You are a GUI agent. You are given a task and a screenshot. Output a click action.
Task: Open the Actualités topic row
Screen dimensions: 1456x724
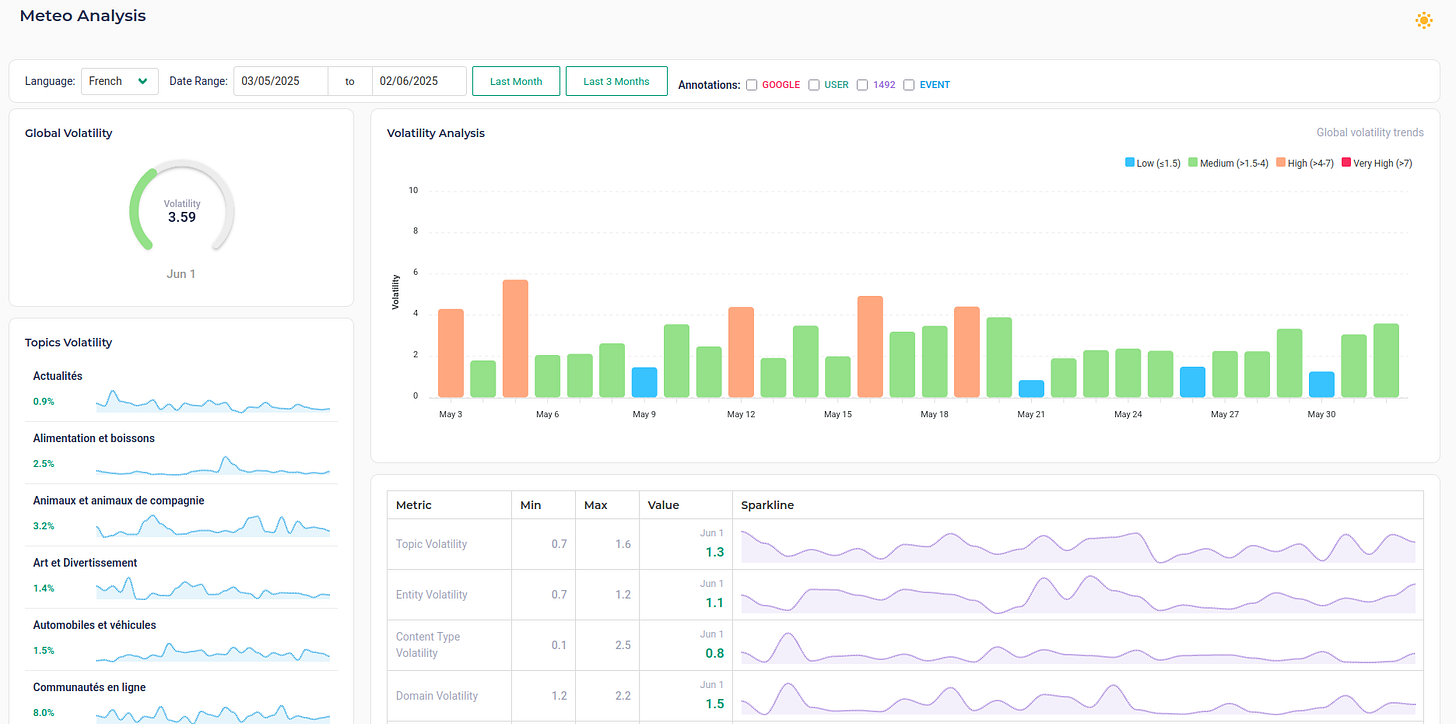coord(181,391)
